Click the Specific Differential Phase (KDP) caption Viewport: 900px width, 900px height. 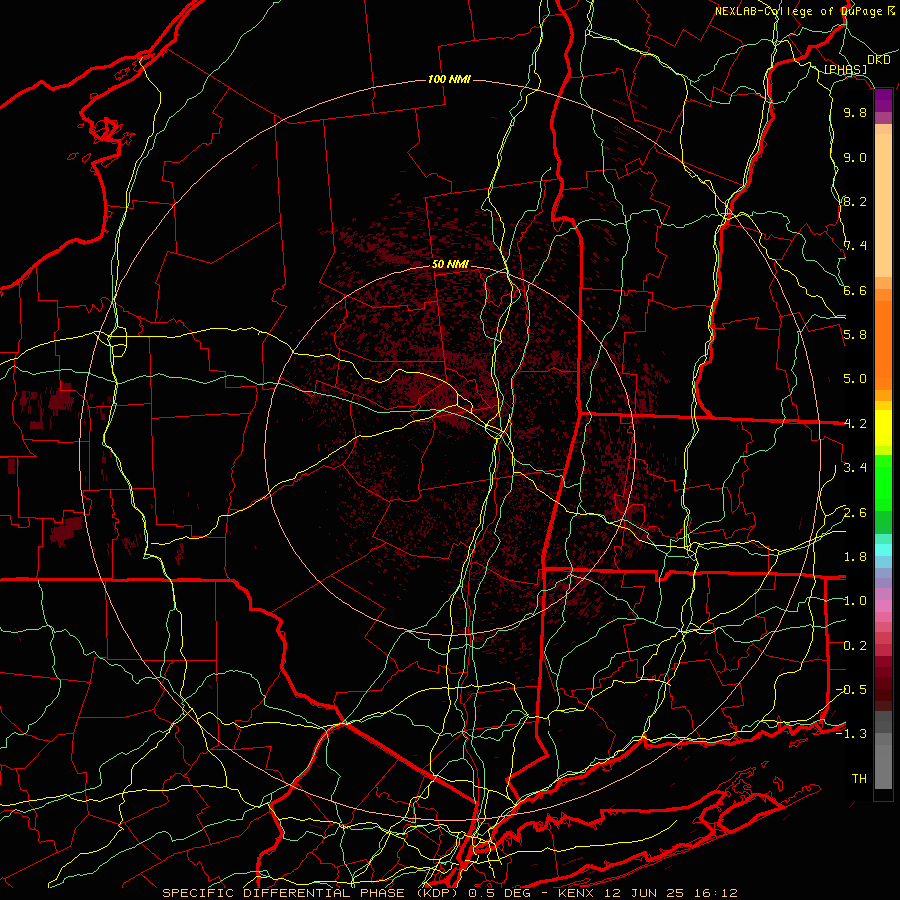309,893
